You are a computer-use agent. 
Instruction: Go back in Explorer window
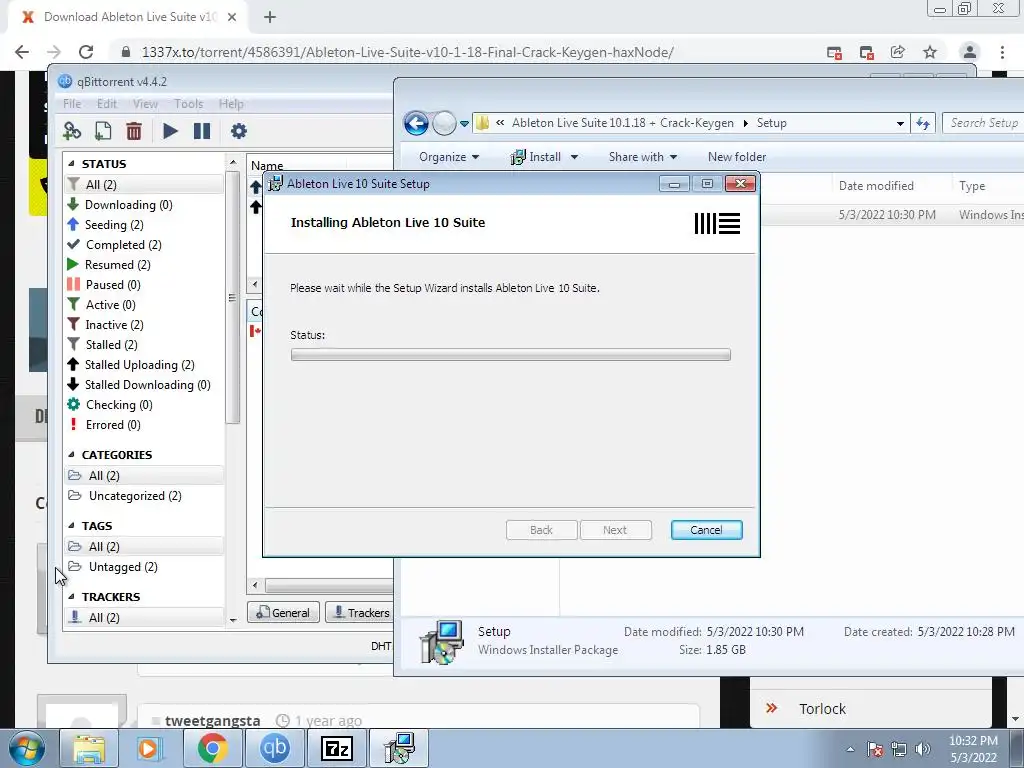[x=415, y=123]
